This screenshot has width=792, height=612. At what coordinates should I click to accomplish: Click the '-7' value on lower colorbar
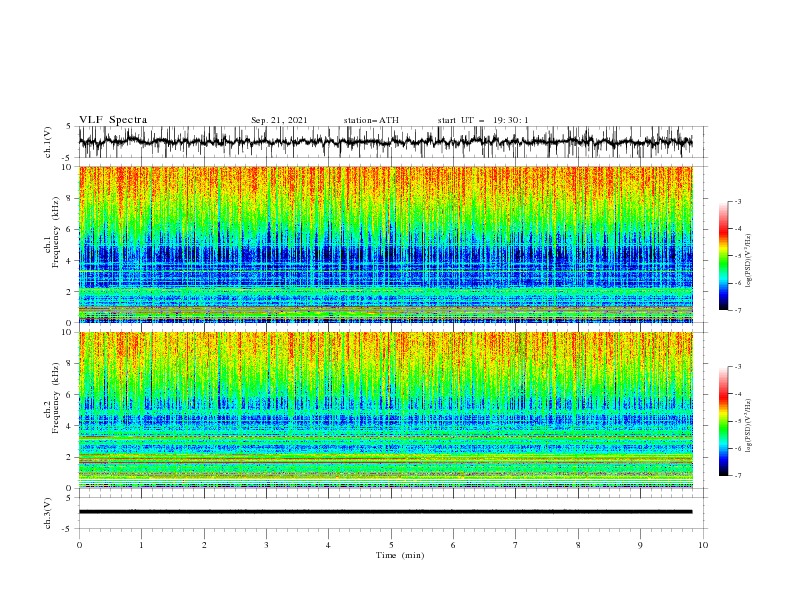point(737,476)
